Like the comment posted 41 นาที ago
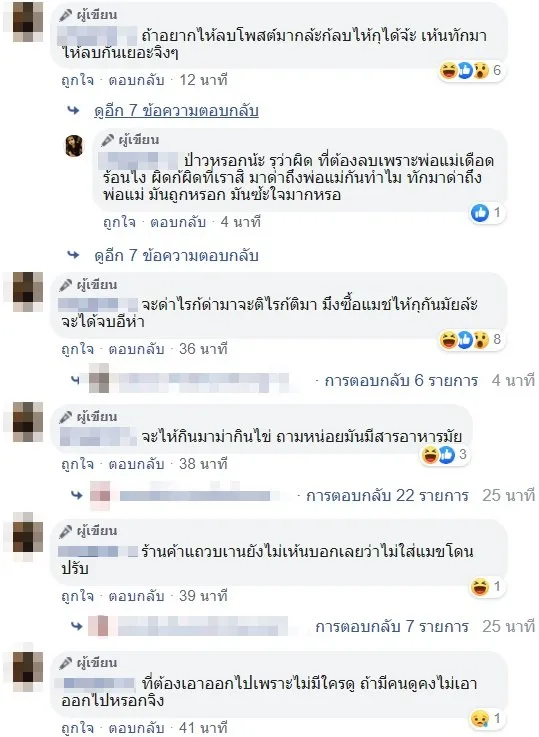 tap(78, 728)
